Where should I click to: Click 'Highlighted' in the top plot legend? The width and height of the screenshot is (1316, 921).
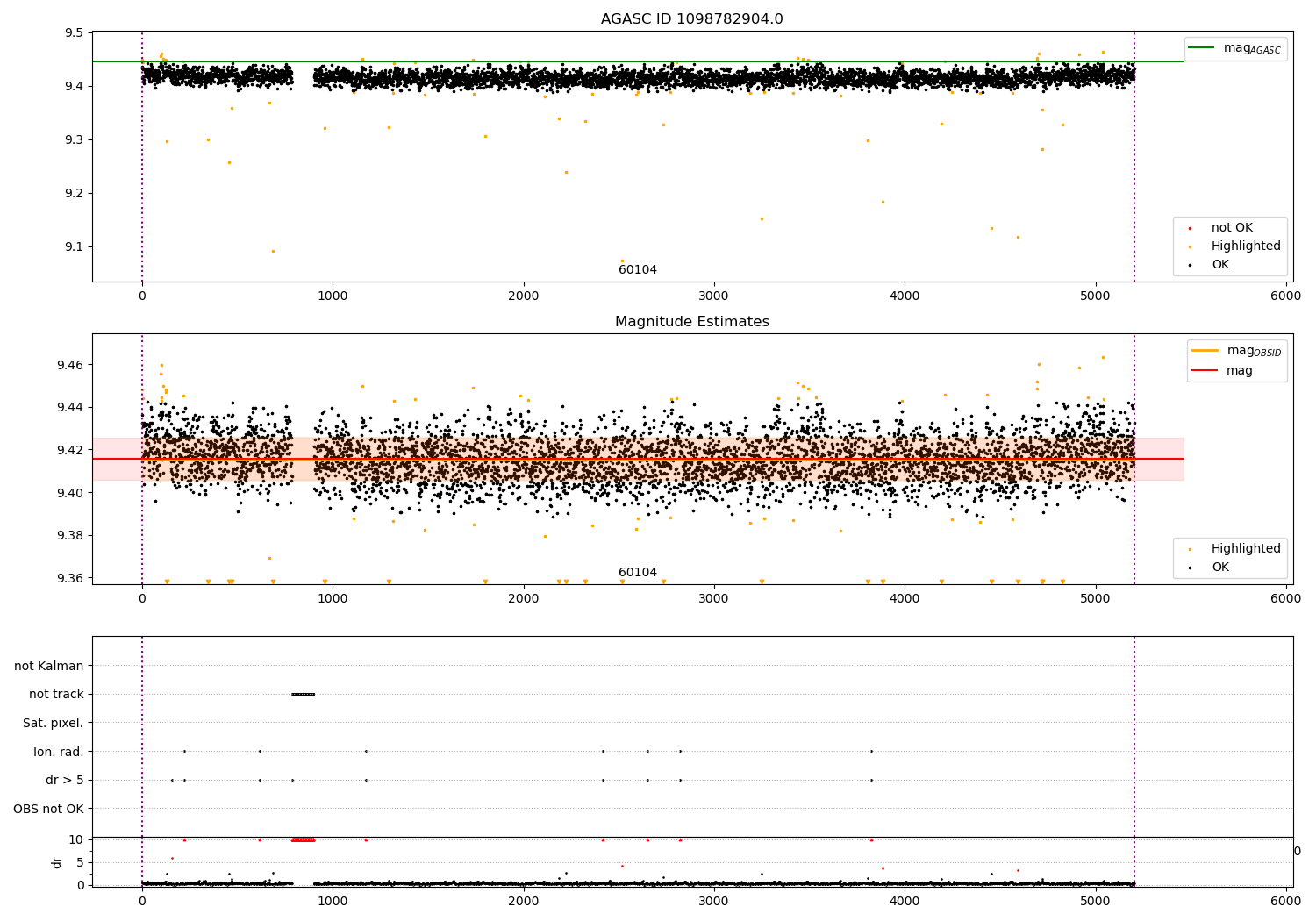pos(1246,246)
